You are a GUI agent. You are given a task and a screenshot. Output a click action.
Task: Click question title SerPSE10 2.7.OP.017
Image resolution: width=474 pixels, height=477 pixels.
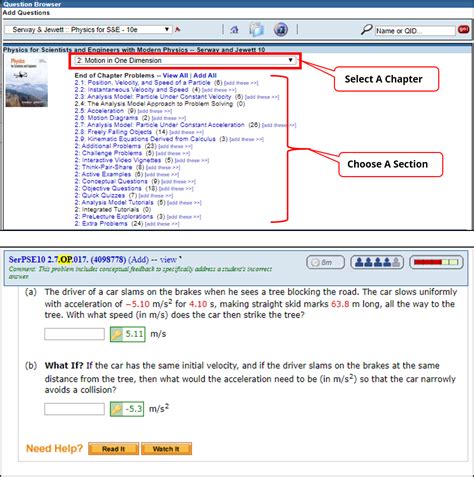click(49, 259)
